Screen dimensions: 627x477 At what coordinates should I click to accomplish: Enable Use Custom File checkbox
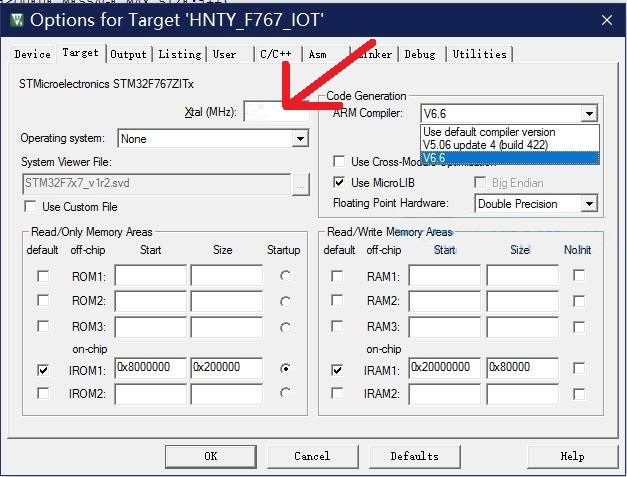pyautogui.click(x=30, y=206)
